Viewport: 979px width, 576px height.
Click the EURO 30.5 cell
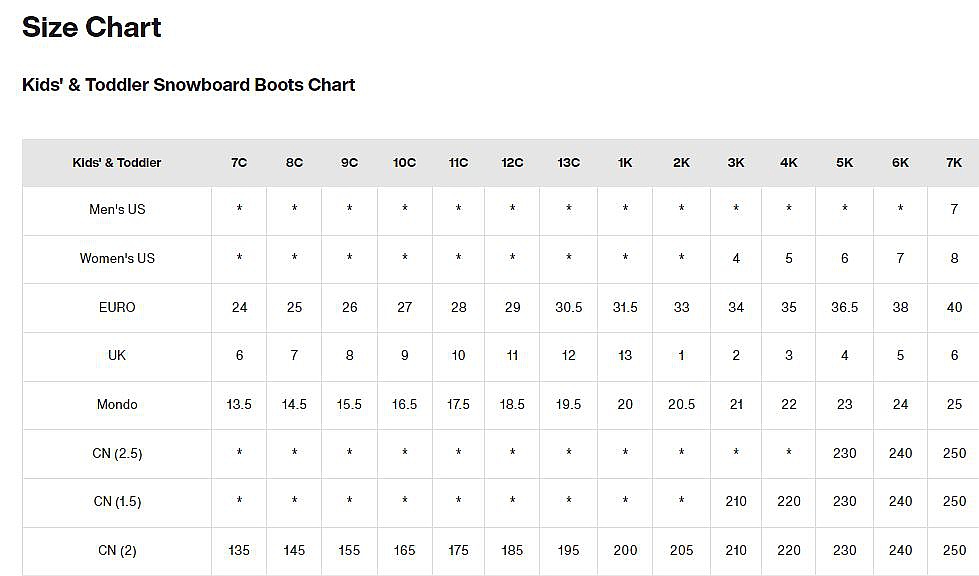pyautogui.click(x=568, y=307)
